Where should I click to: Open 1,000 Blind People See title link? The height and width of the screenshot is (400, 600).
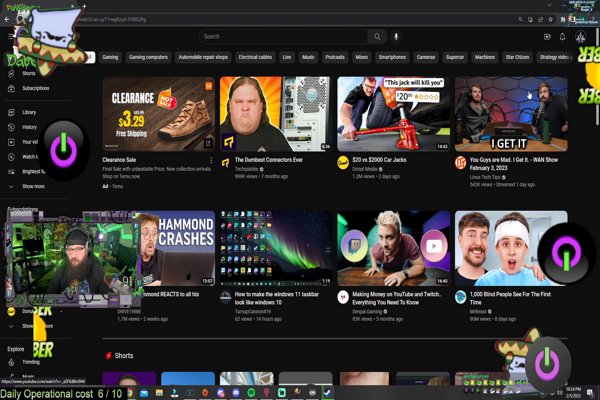click(510, 298)
